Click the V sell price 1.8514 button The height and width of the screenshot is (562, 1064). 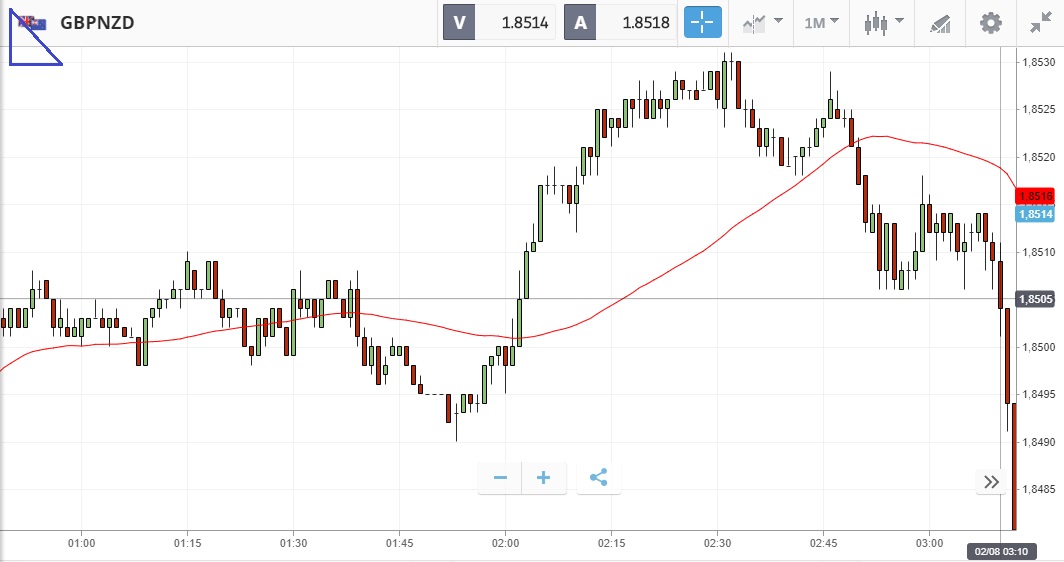tap(499, 22)
